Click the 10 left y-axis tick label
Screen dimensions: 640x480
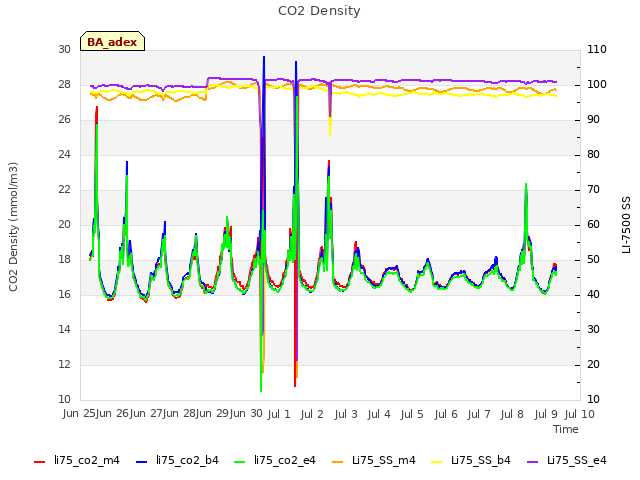pyautogui.click(x=64, y=399)
